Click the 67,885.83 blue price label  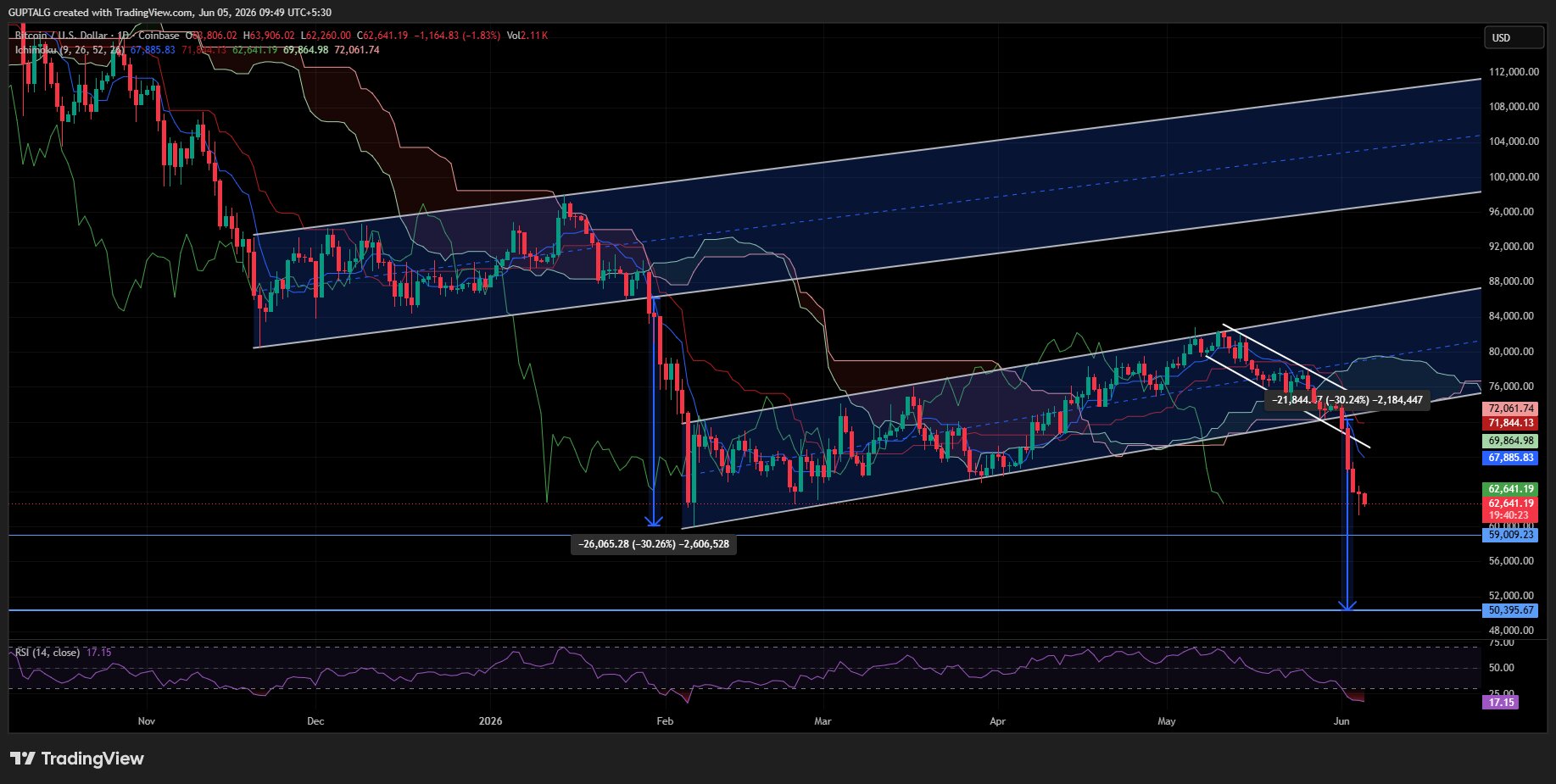[x=1510, y=458]
